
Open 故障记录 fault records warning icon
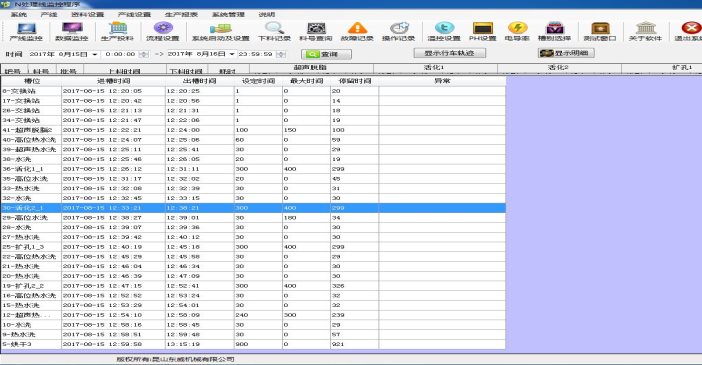357,32
